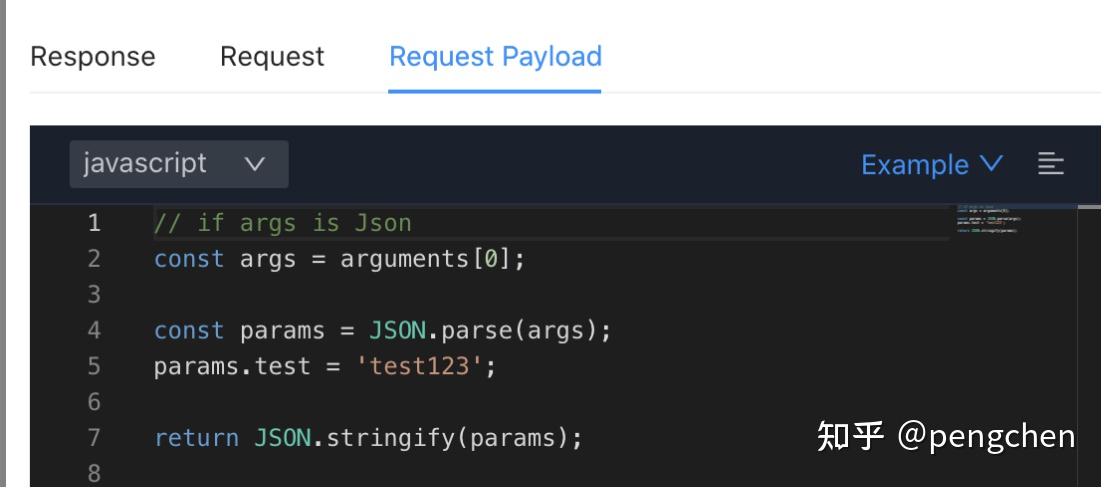Click line number 7 in gutter
Screen dimensions: 1106x488
click(94, 438)
